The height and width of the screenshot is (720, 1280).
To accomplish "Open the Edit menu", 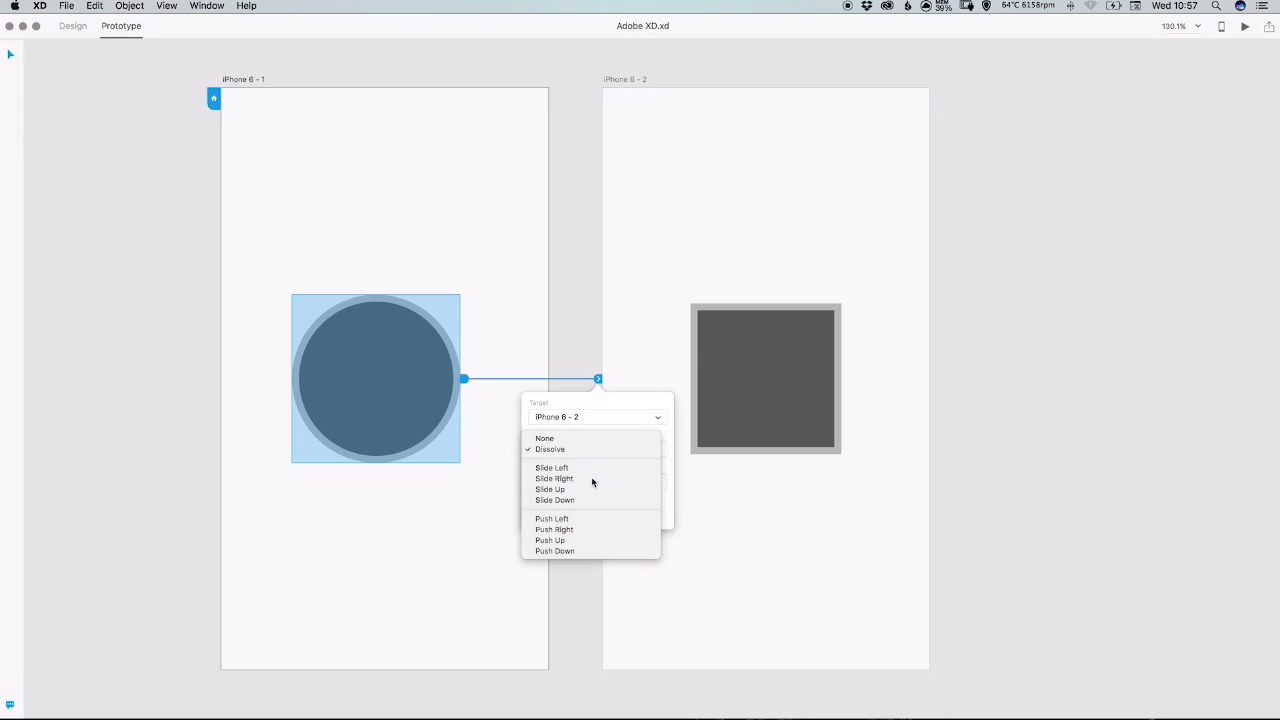I will point(95,6).
